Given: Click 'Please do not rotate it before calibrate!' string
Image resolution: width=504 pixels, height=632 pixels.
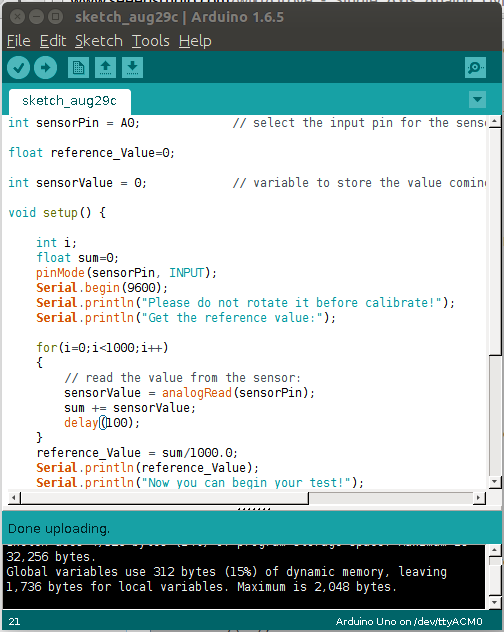Looking at the screenshot, I should pyautogui.click(x=292, y=303).
